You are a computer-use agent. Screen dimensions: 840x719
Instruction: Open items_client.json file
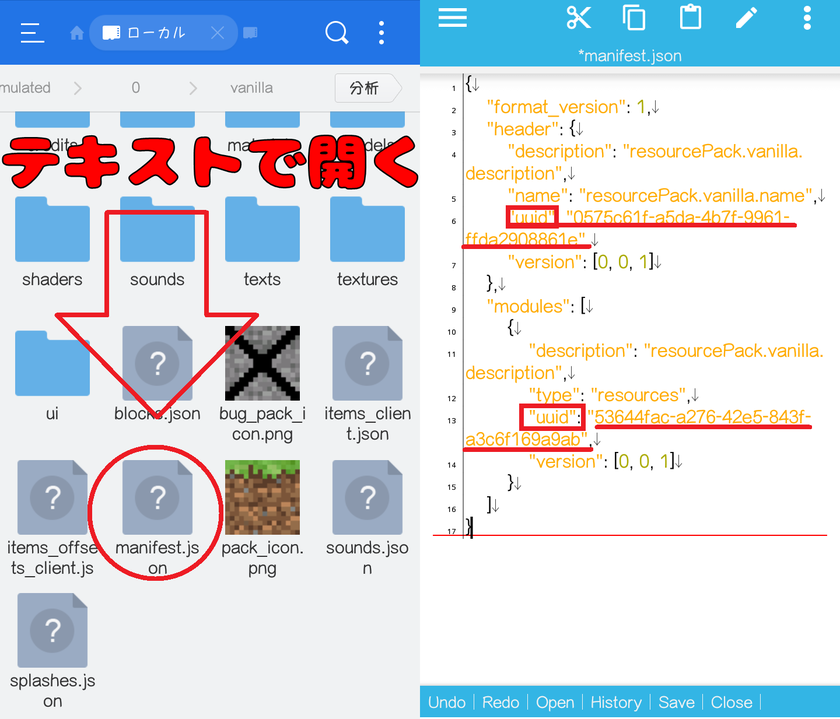pos(368,384)
